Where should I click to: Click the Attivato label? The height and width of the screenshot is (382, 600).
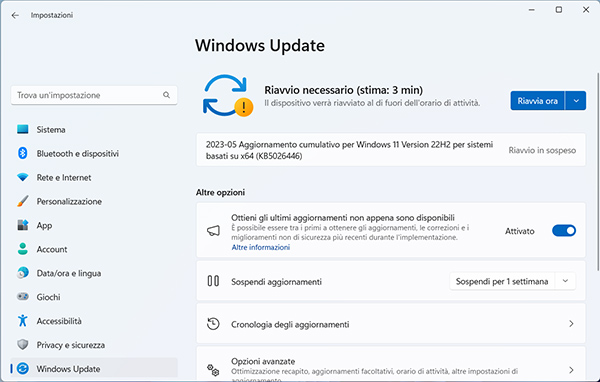click(x=519, y=231)
